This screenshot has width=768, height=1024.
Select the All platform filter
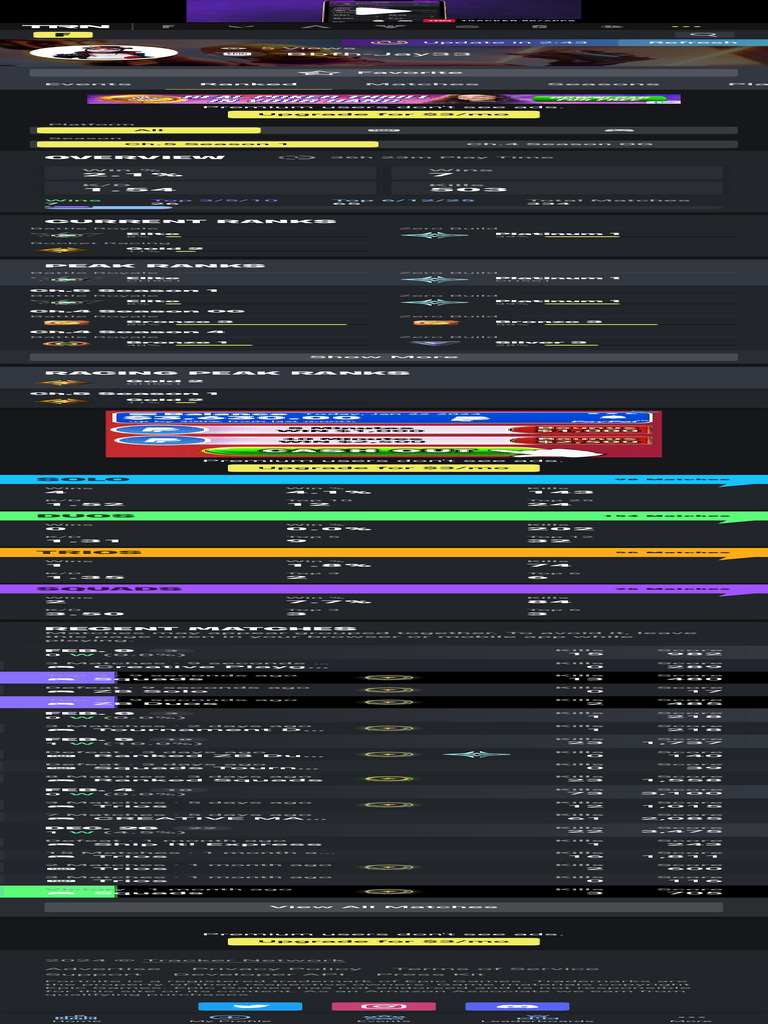click(x=149, y=130)
